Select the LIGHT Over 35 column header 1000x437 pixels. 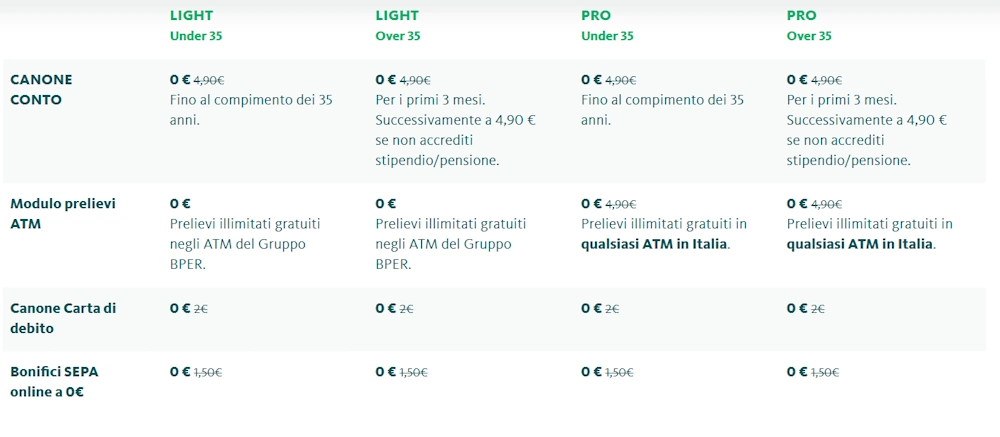pos(398,25)
